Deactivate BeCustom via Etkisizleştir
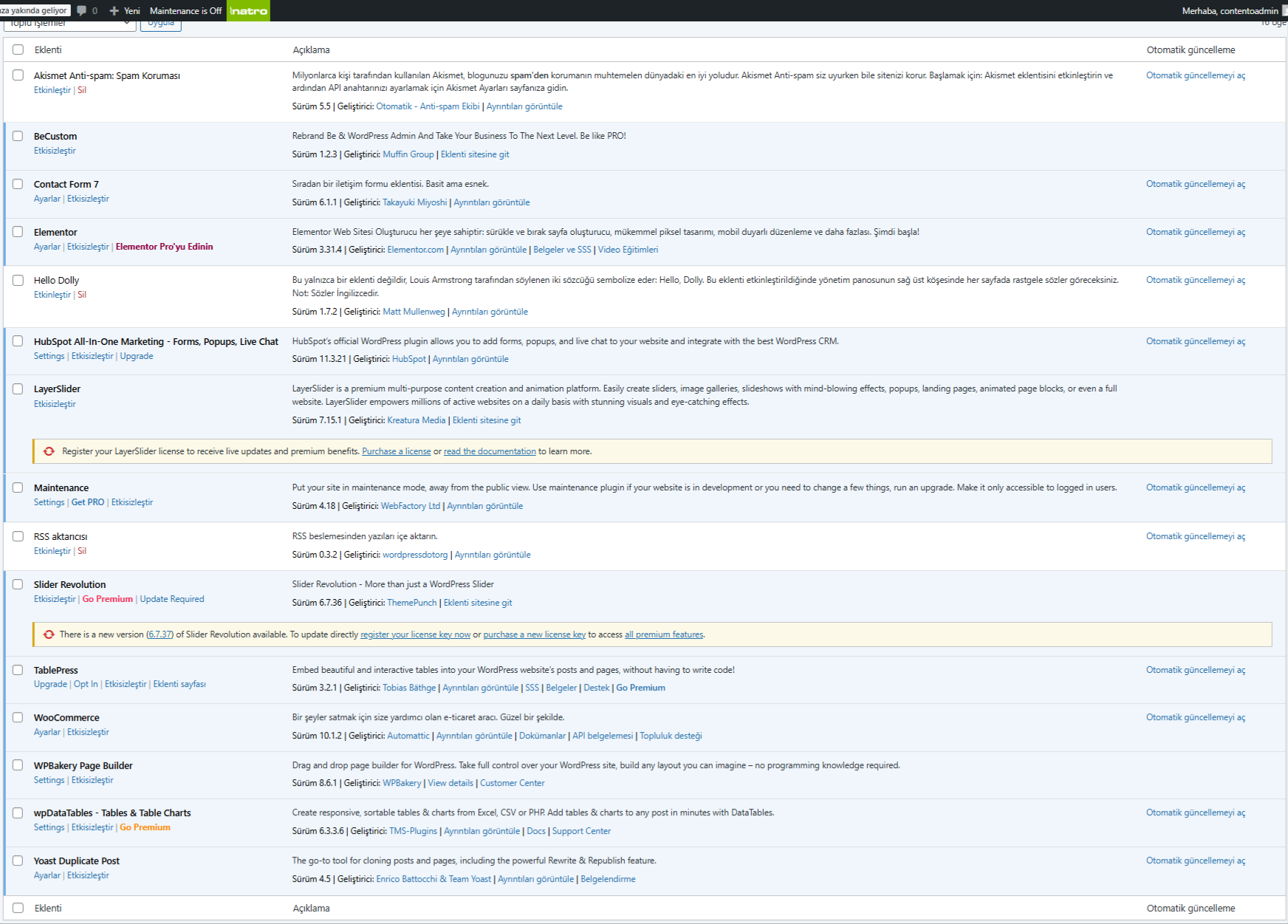Screen dimensions: 1288x924 (x=55, y=151)
